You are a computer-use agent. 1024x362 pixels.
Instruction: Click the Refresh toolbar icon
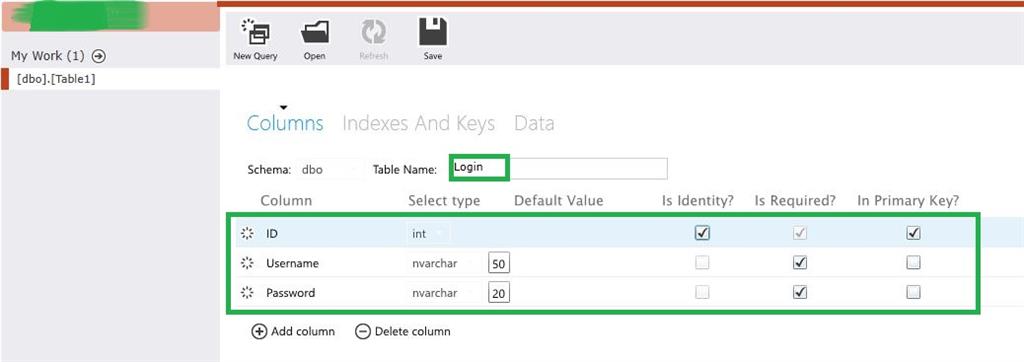(374, 32)
